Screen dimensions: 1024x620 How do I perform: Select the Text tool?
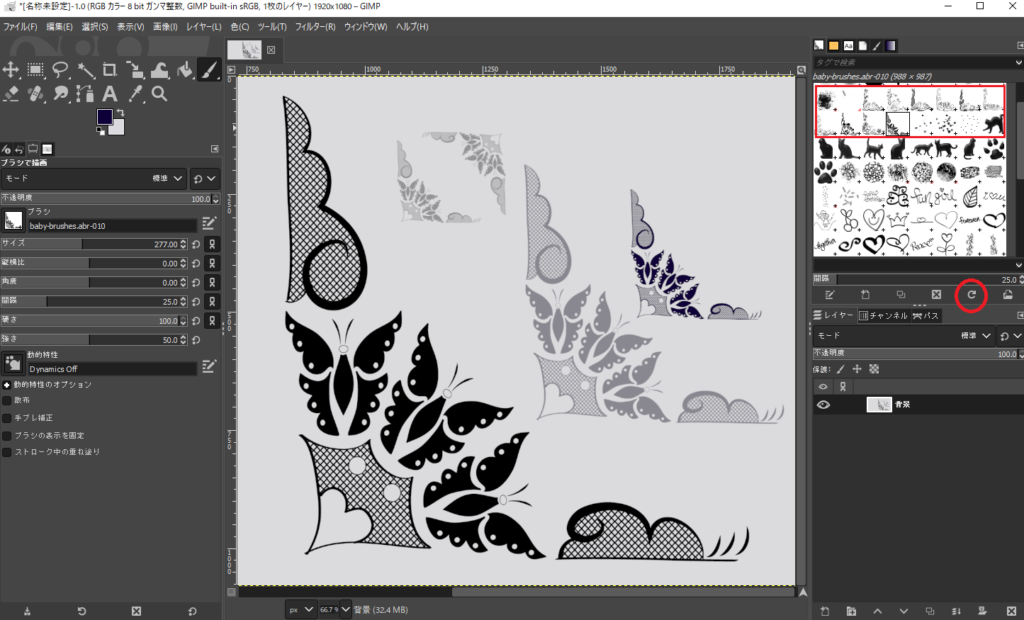click(x=110, y=93)
